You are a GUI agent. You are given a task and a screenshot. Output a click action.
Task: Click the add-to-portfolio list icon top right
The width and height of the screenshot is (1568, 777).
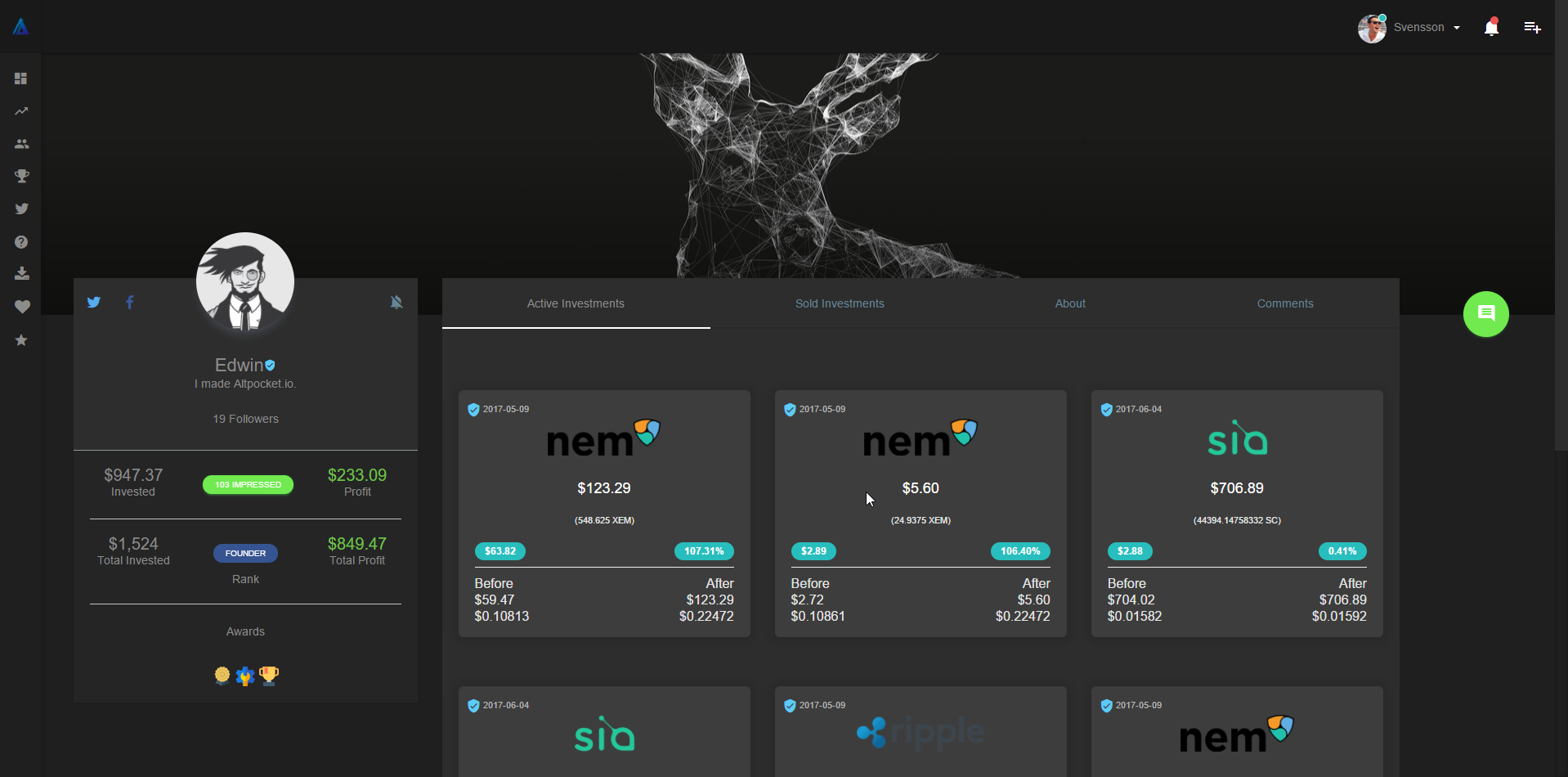click(1532, 27)
